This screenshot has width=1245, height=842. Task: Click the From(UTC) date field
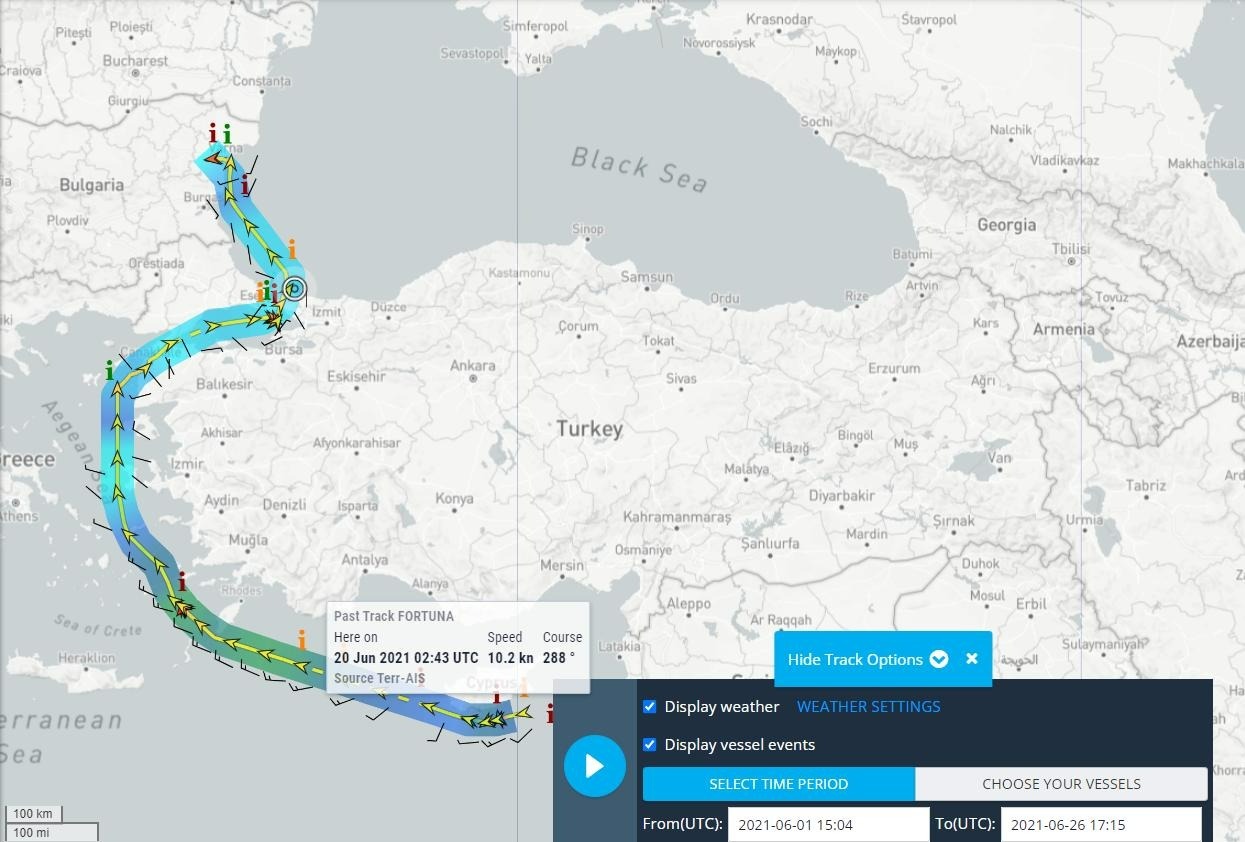point(828,825)
